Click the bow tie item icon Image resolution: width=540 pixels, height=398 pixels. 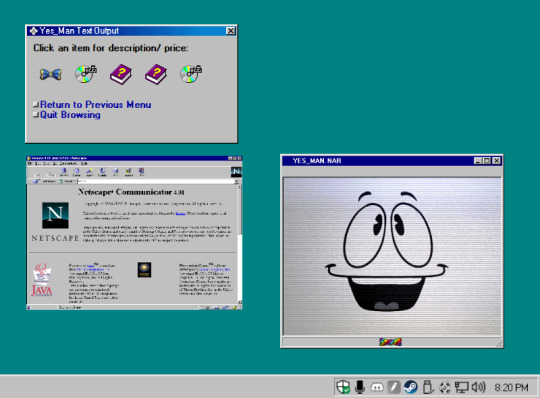click(x=51, y=74)
